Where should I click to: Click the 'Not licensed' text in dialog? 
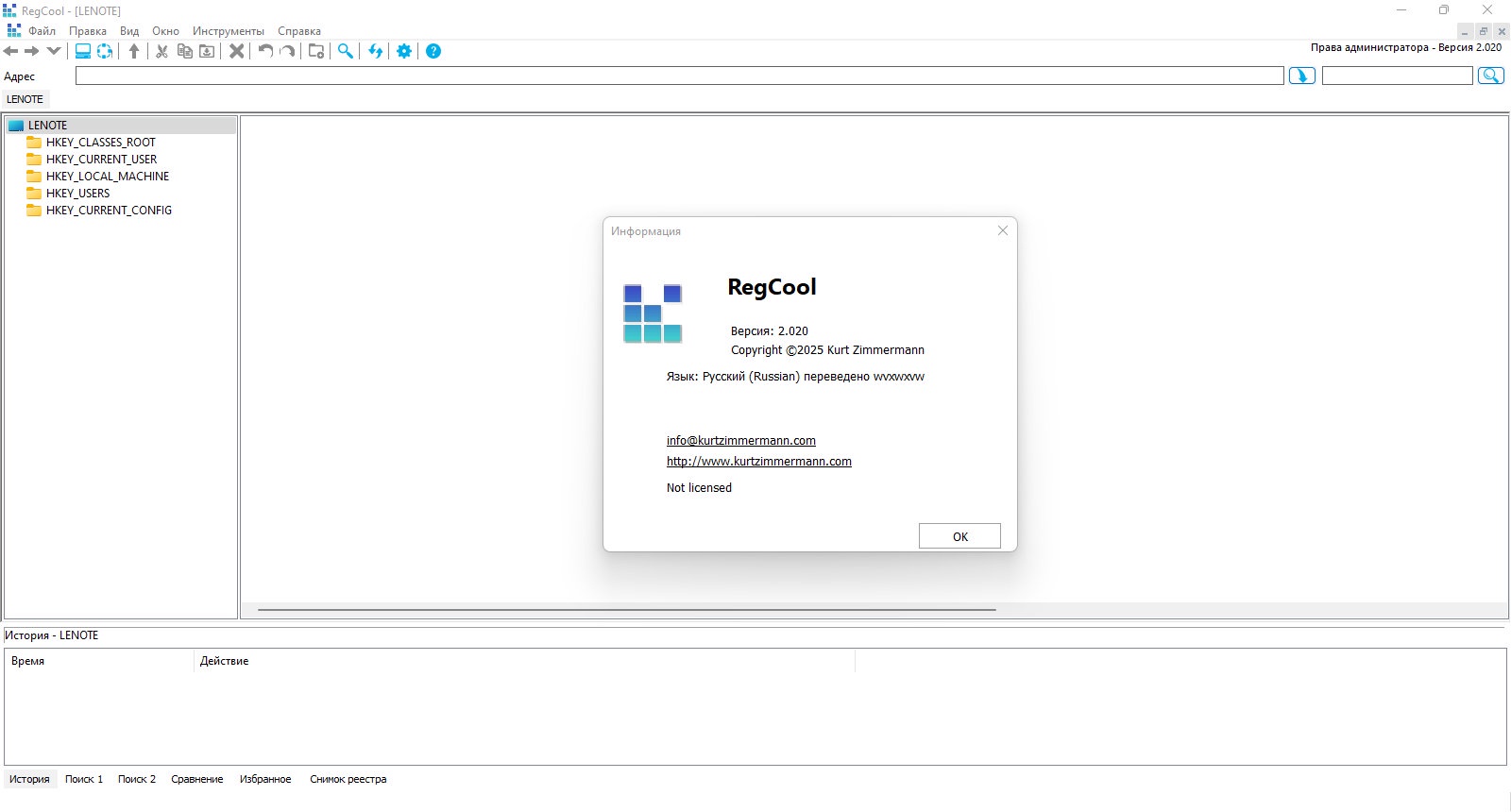[699, 488]
